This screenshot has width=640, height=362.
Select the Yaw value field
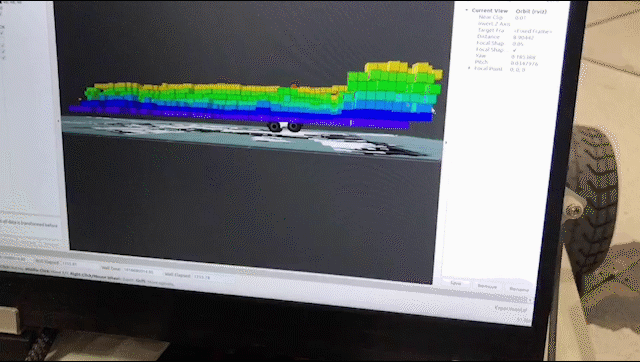(x=523, y=57)
